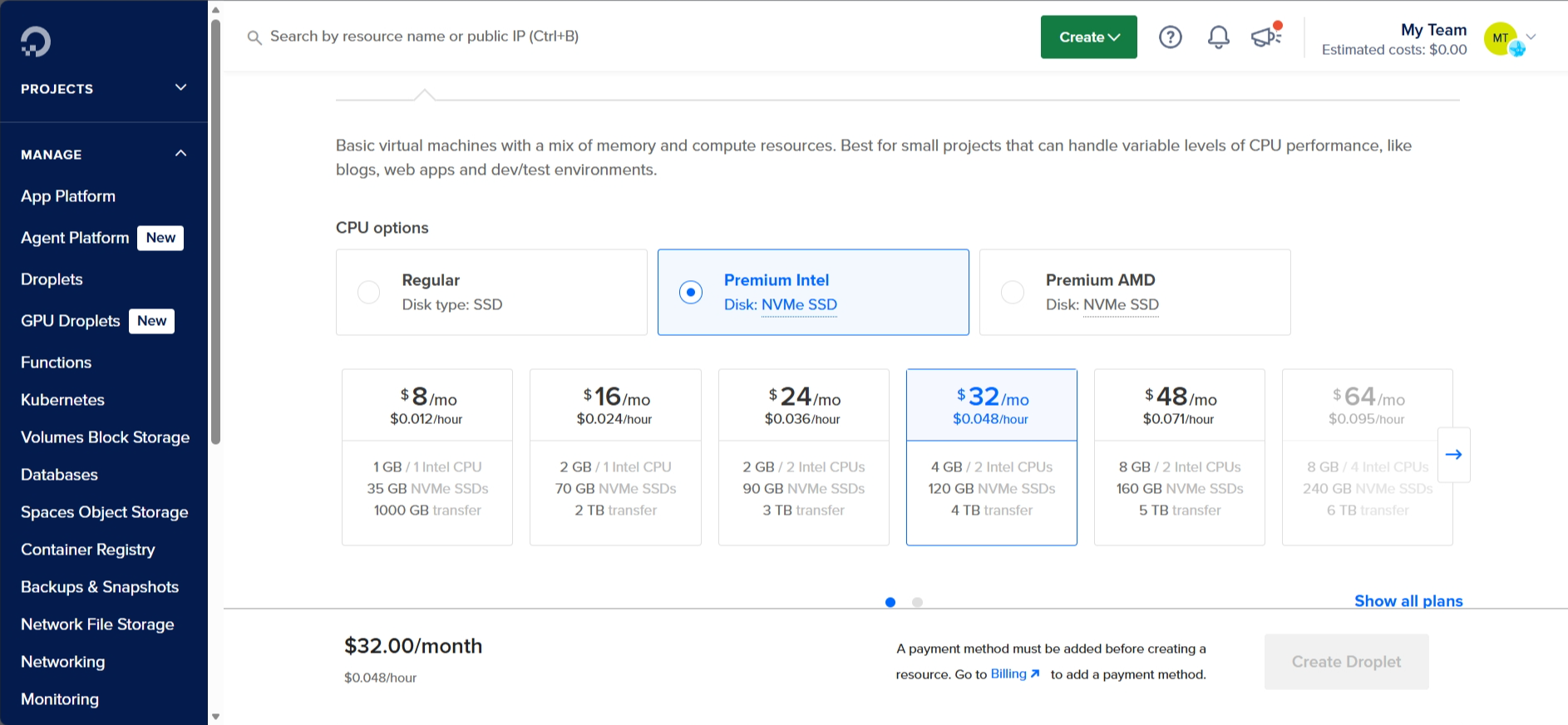Click the MT team avatar
This screenshot has width=1568, height=725.
pyautogui.click(x=1501, y=38)
